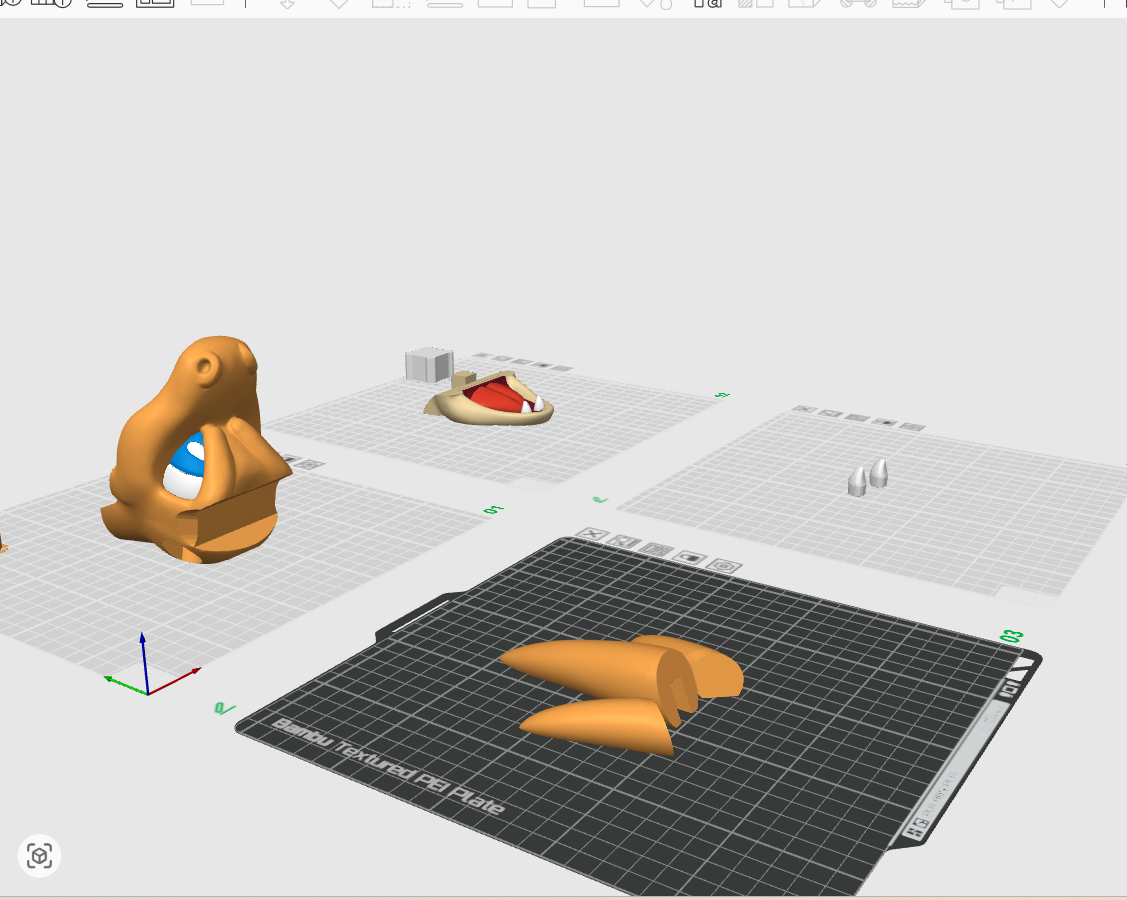This screenshot has width=1127, height=900.
Task: Open settings icon on the teeth plate
Action: (x=912, y=426)
